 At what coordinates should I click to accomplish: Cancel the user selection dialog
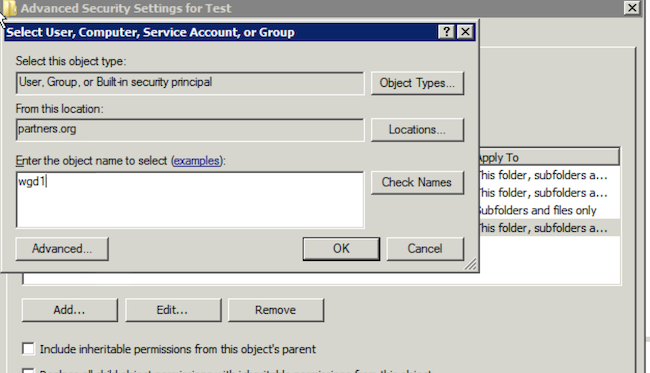pyautogui.click(x=425, y=249)
